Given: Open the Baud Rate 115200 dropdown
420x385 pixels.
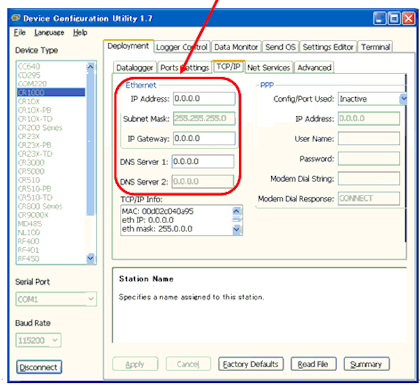Looking at the screenshot, I should [x=38, y=340].
